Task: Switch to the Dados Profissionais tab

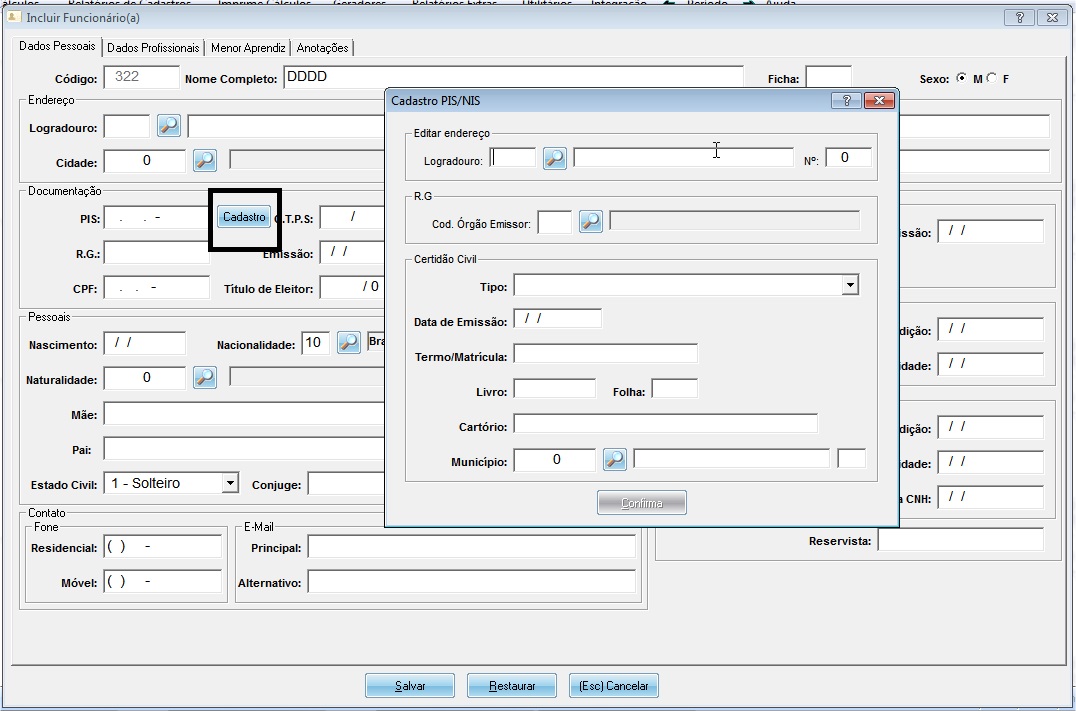Action: [x=153, y=48]
